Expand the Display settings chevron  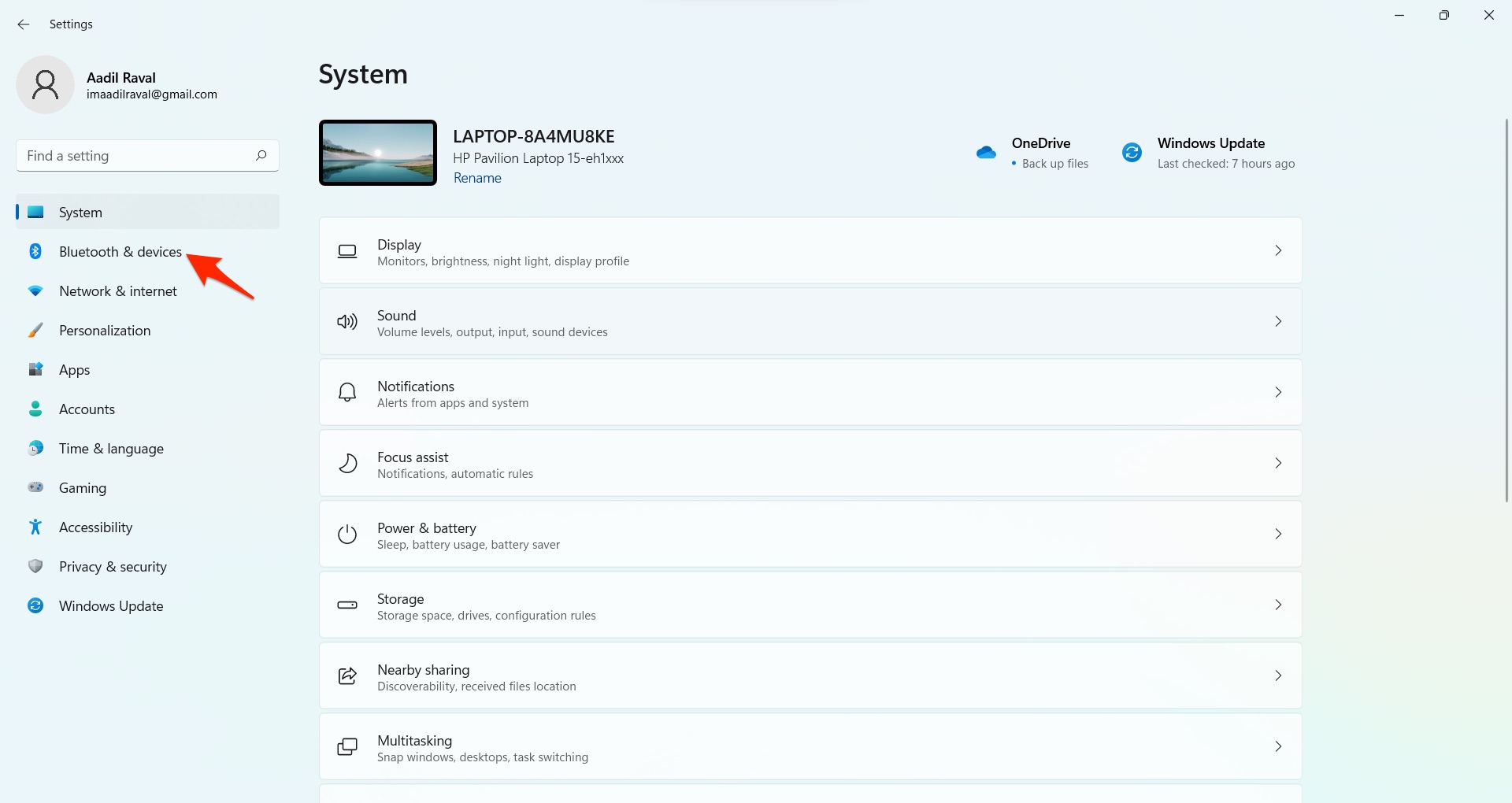(1277, 250)
